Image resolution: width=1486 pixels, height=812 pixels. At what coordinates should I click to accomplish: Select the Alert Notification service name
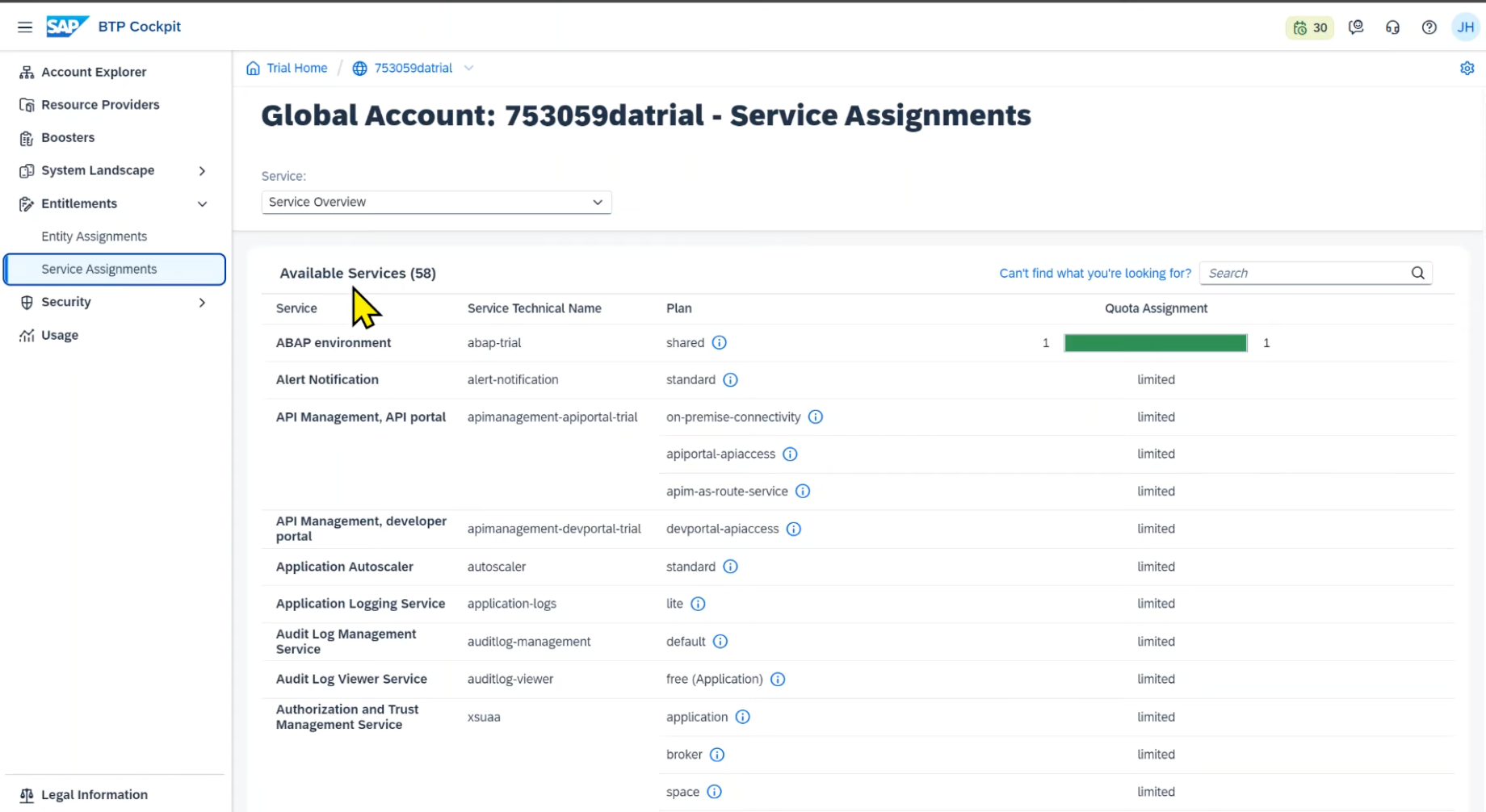pos(327,380)
